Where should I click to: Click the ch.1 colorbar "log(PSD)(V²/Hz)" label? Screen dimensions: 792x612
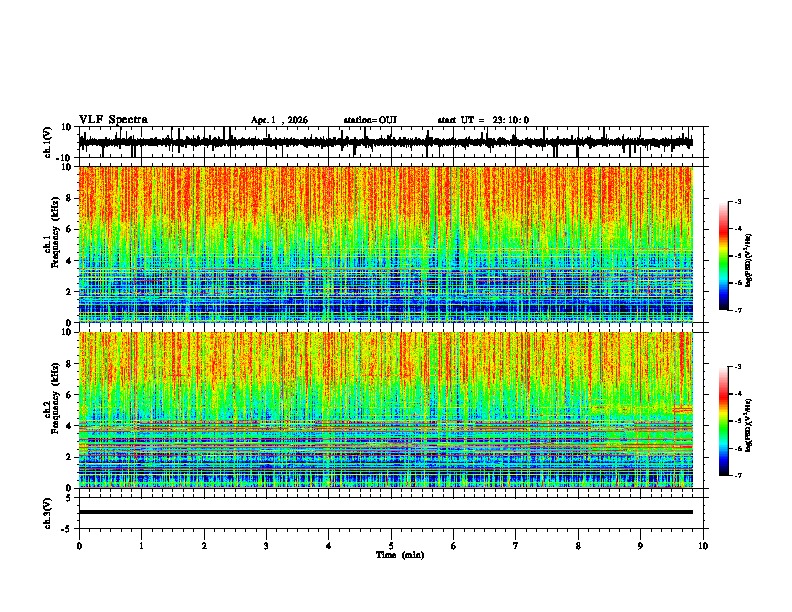point(748,261)
